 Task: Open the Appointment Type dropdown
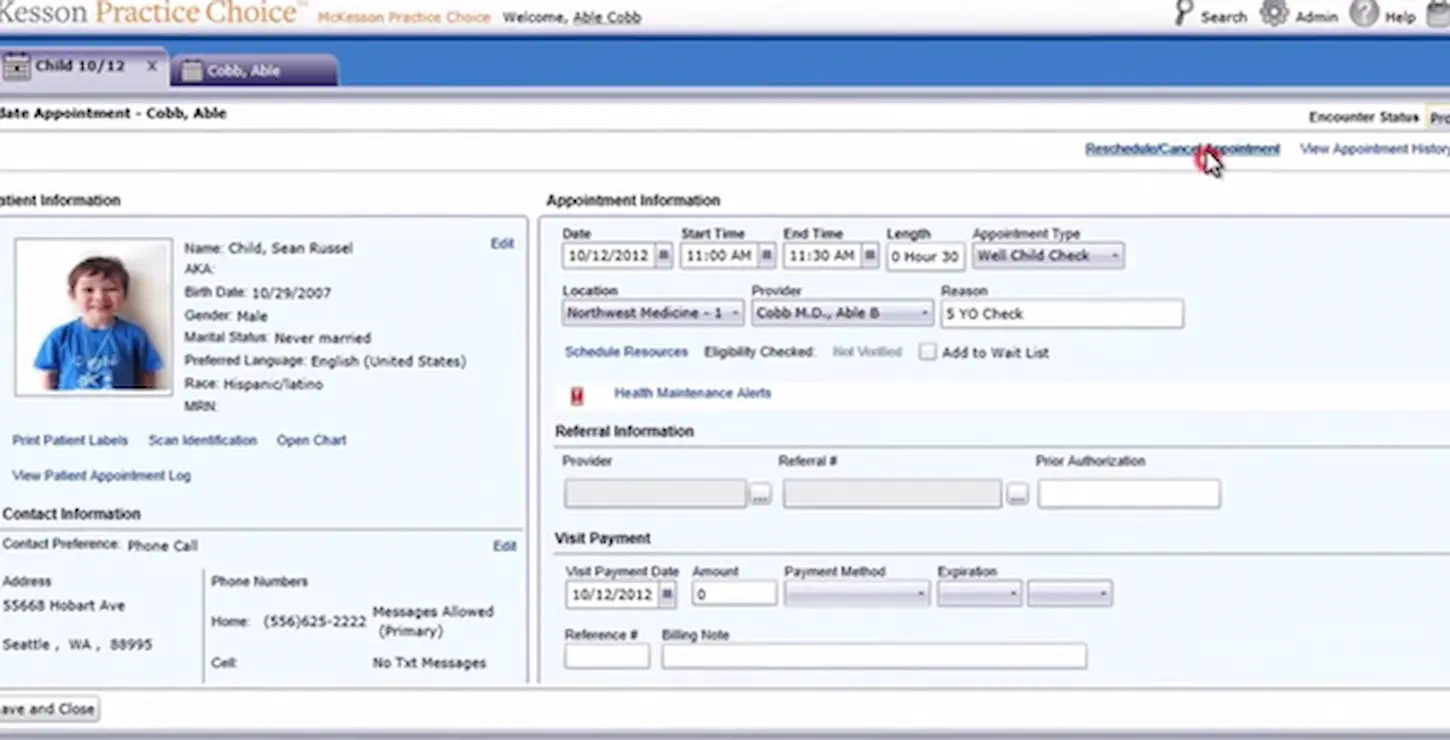pyautogui.click(x=1114, y=255)
